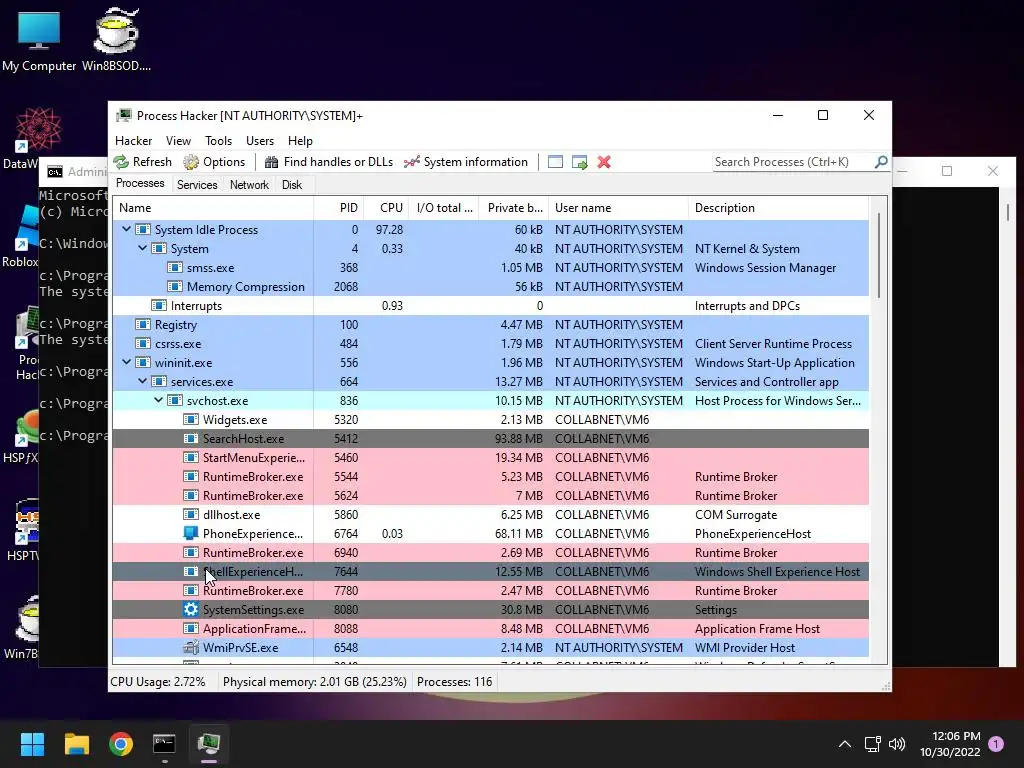The width and height of the screenshot is (1024, 768).
Task: Click the Widgets.exe process icon
Action: (191, 420)
